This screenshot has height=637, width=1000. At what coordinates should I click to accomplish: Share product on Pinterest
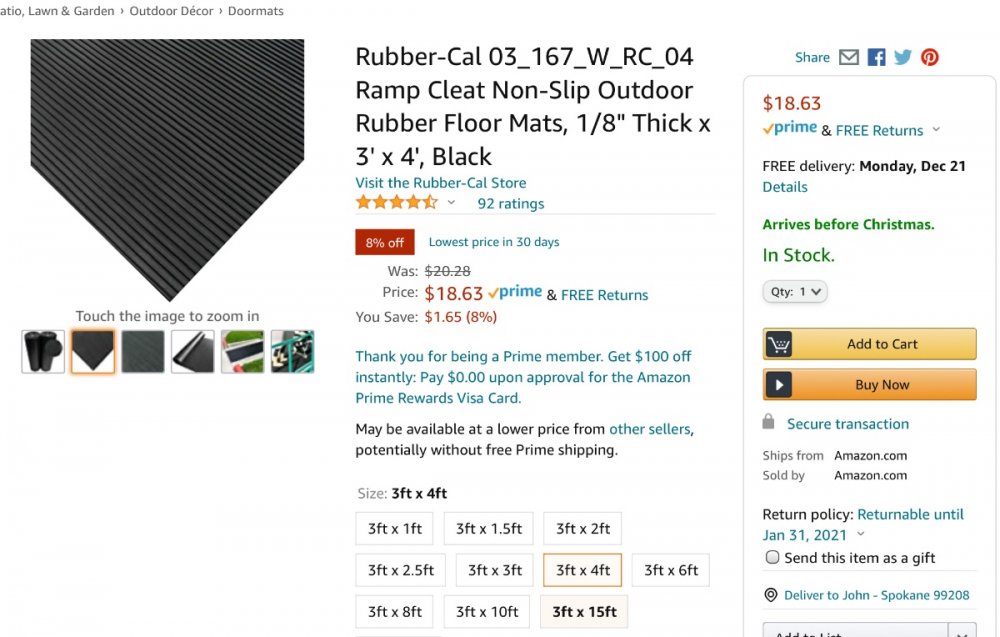(x=930, y=57)
